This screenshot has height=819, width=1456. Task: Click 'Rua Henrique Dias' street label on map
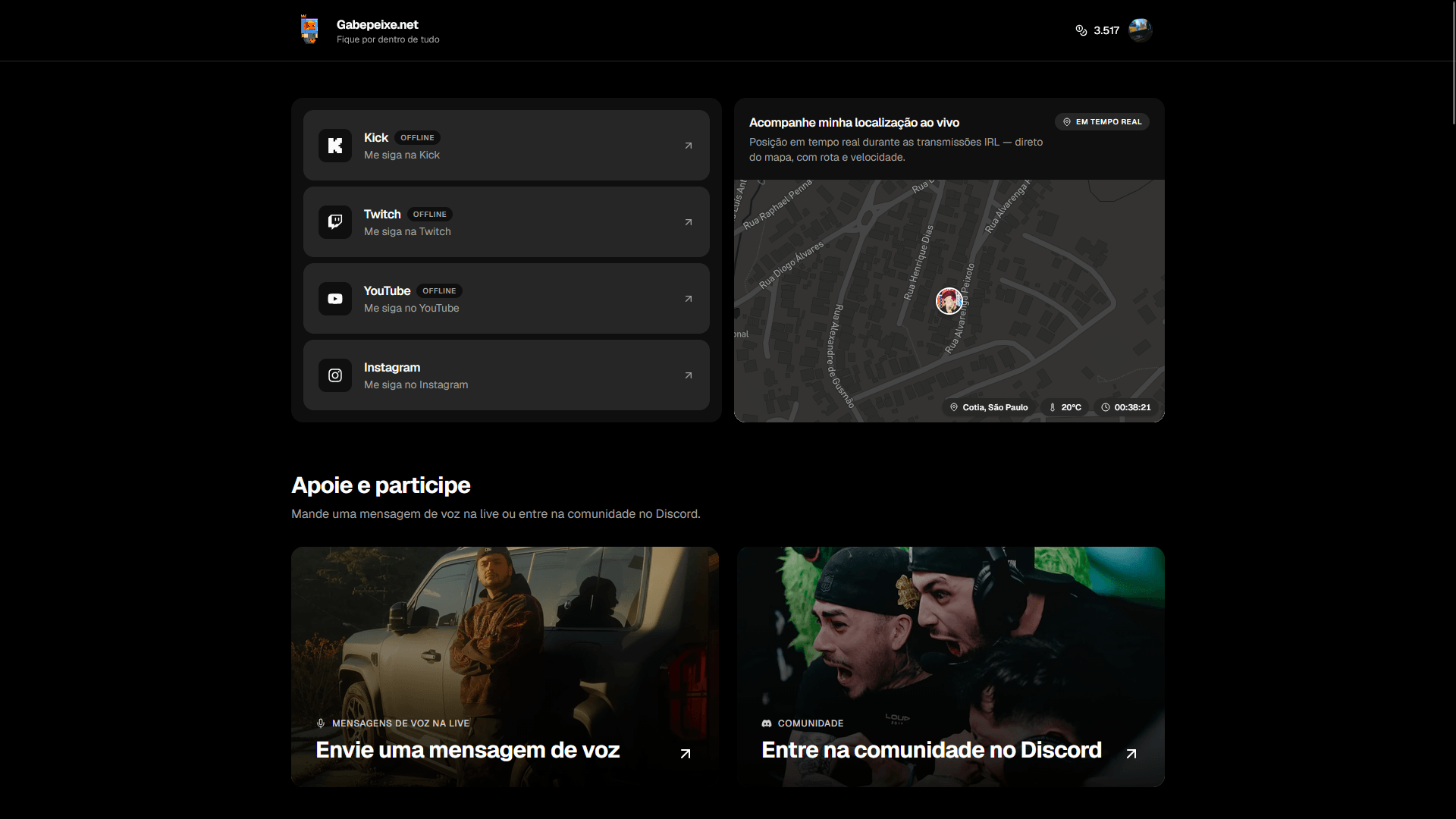[918, 262]
